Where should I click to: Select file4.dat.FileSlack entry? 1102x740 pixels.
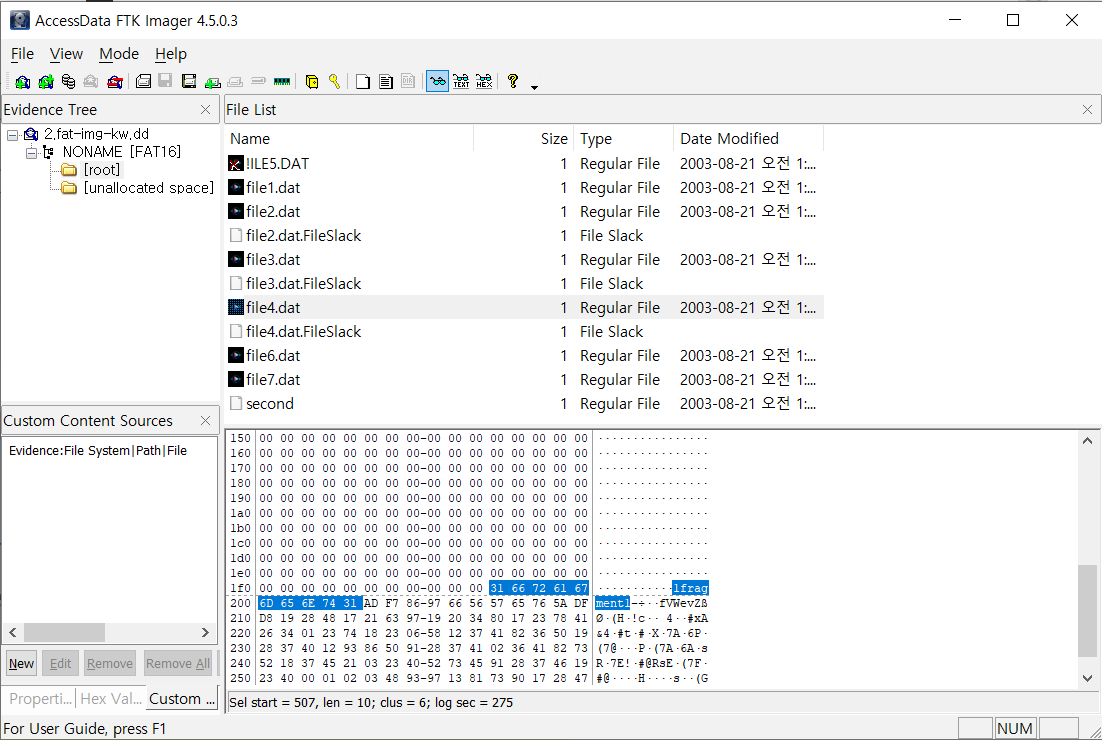click(304, 332)
